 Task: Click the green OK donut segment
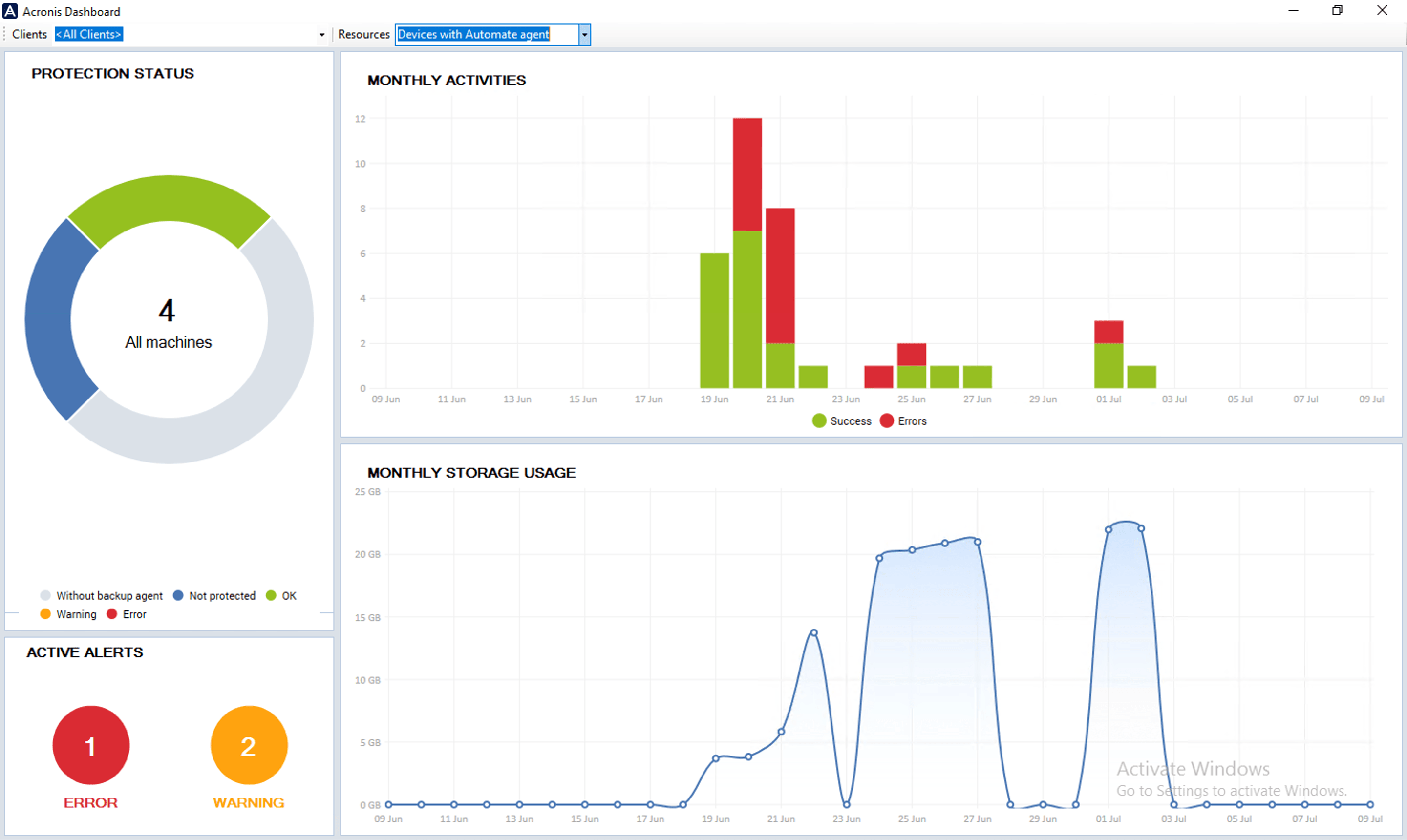pos(169,198)
